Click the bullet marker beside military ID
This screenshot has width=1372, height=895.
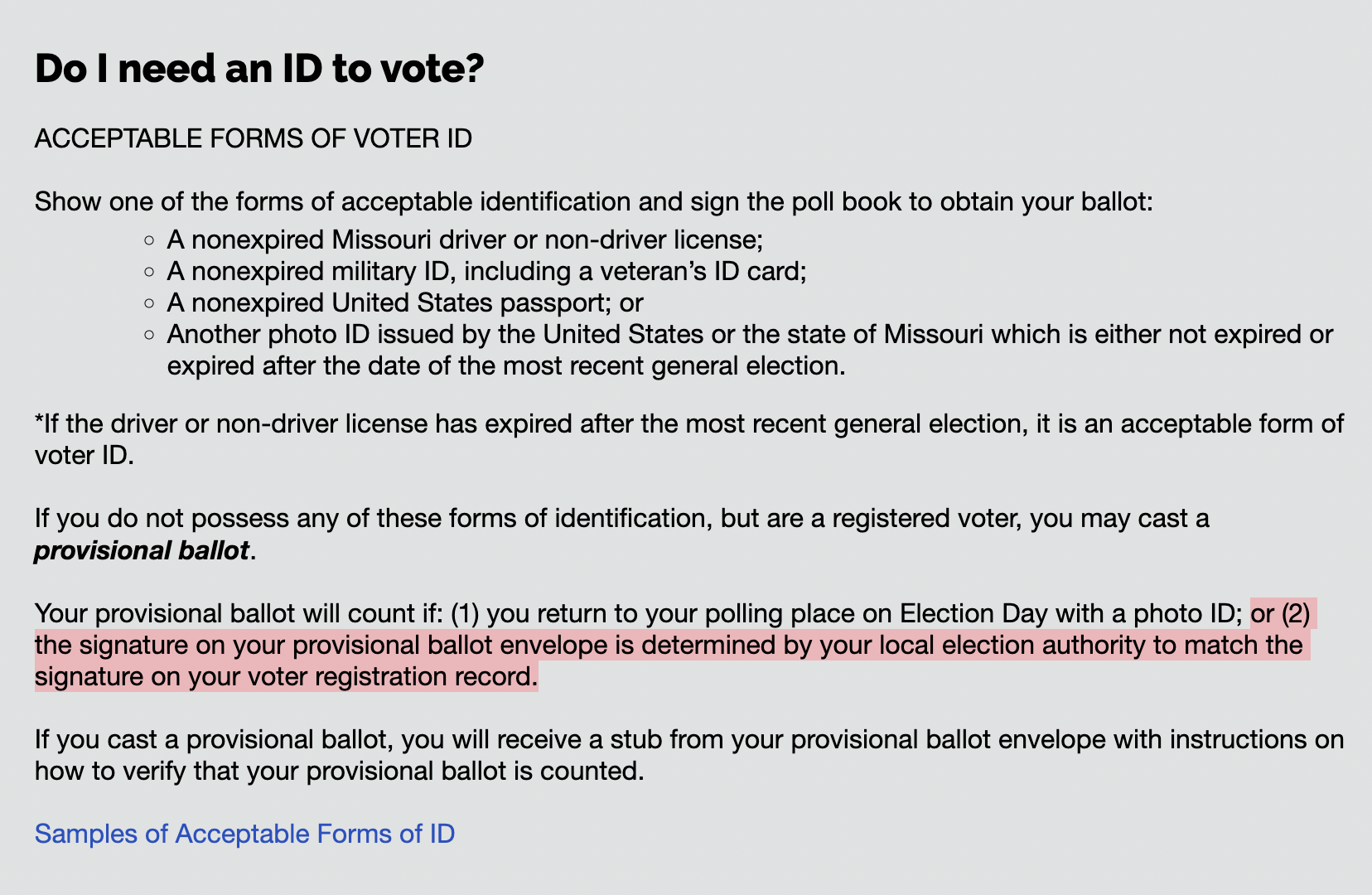149,272
